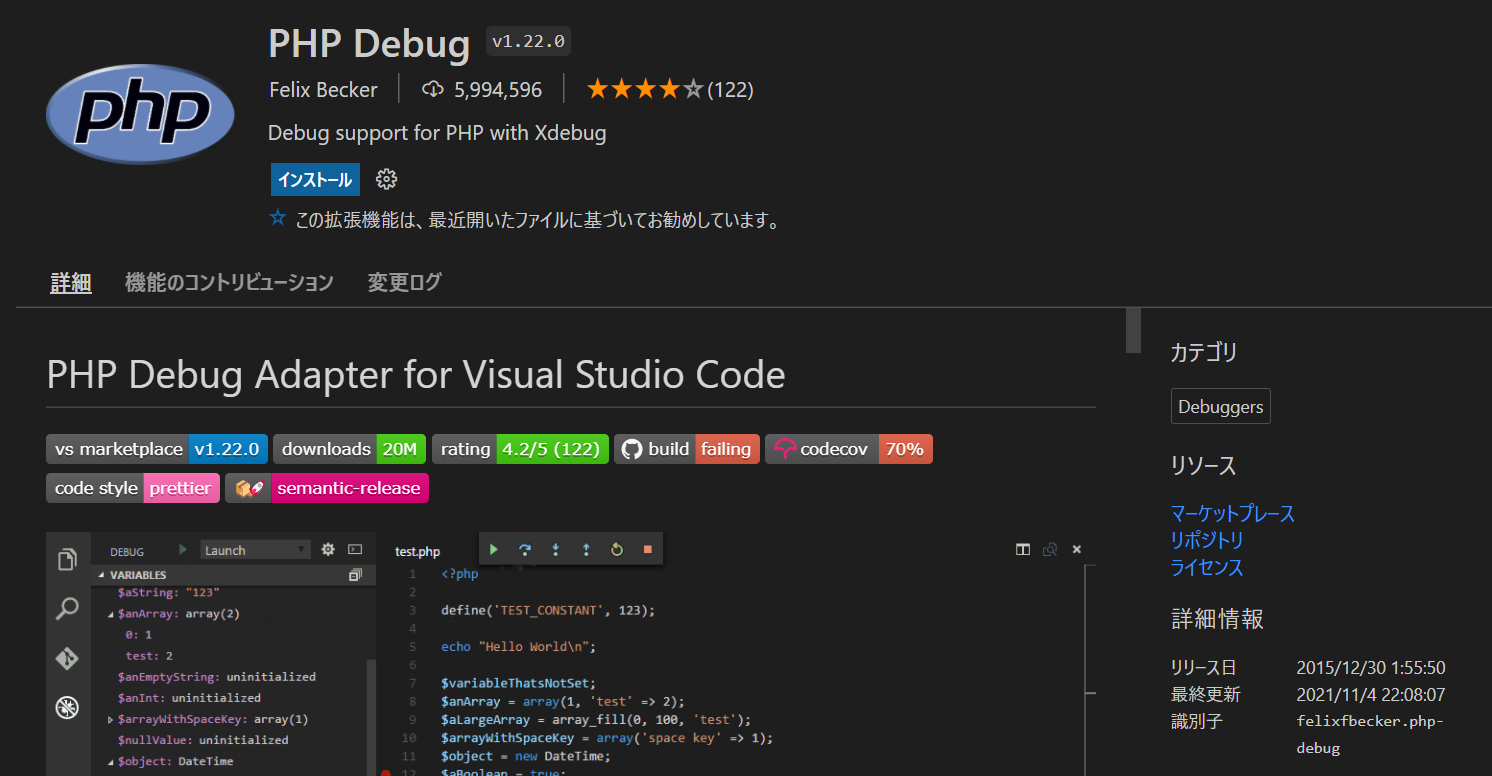The width and height of the screenshot is (1492, 776).
Task: Click GitHub build failing badge
Action: pos(687,449)
